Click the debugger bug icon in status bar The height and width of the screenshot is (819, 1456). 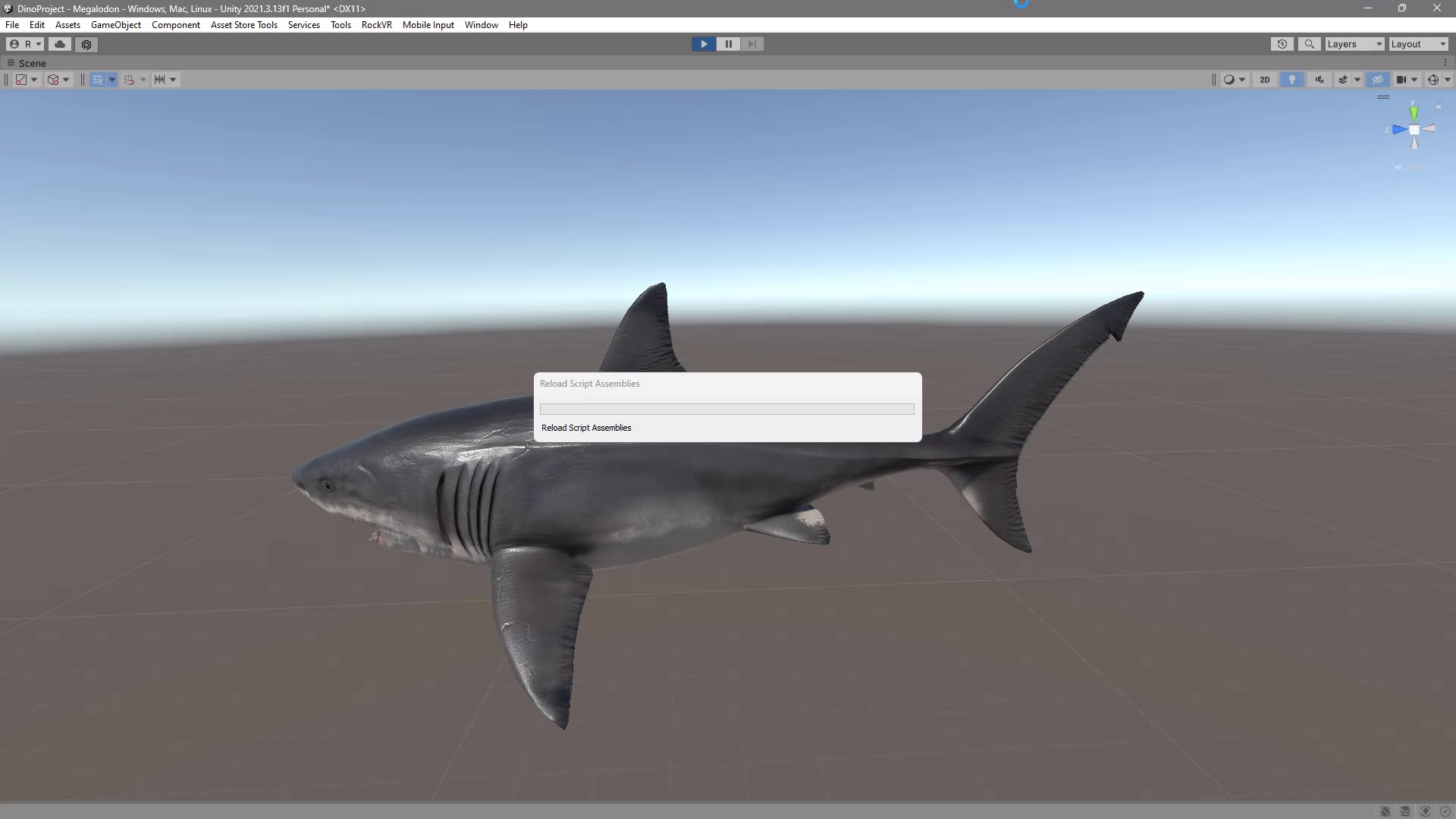point(1385,811)
